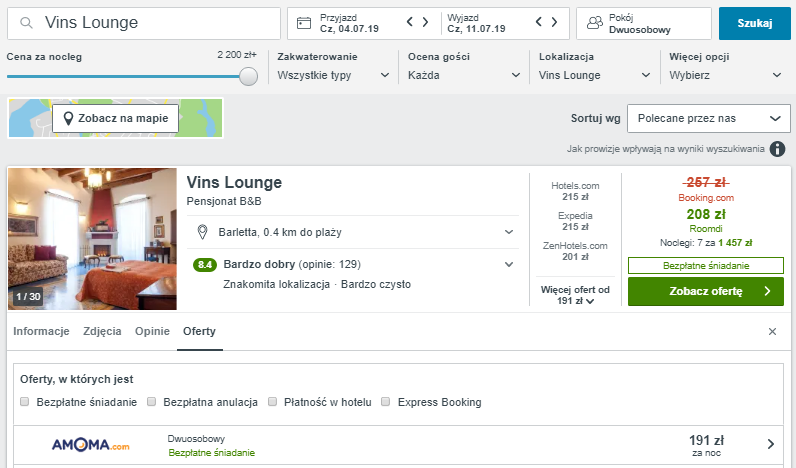Click the search magnifier icon
796x468 pixels.
26,23
